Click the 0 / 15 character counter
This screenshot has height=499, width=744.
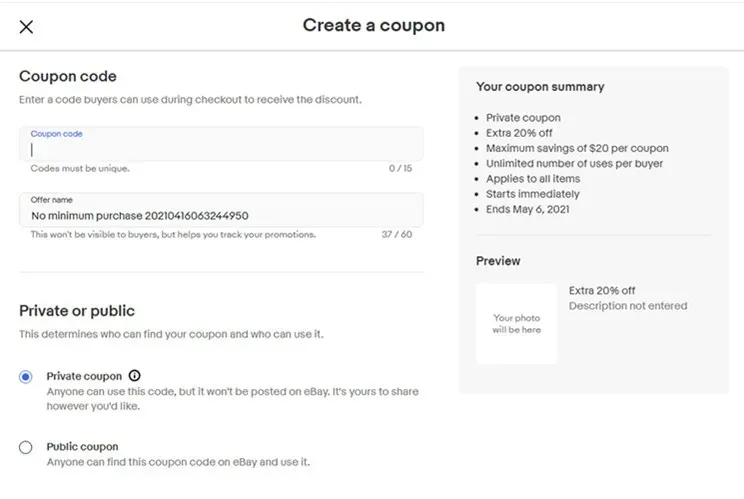click(400, 168)
